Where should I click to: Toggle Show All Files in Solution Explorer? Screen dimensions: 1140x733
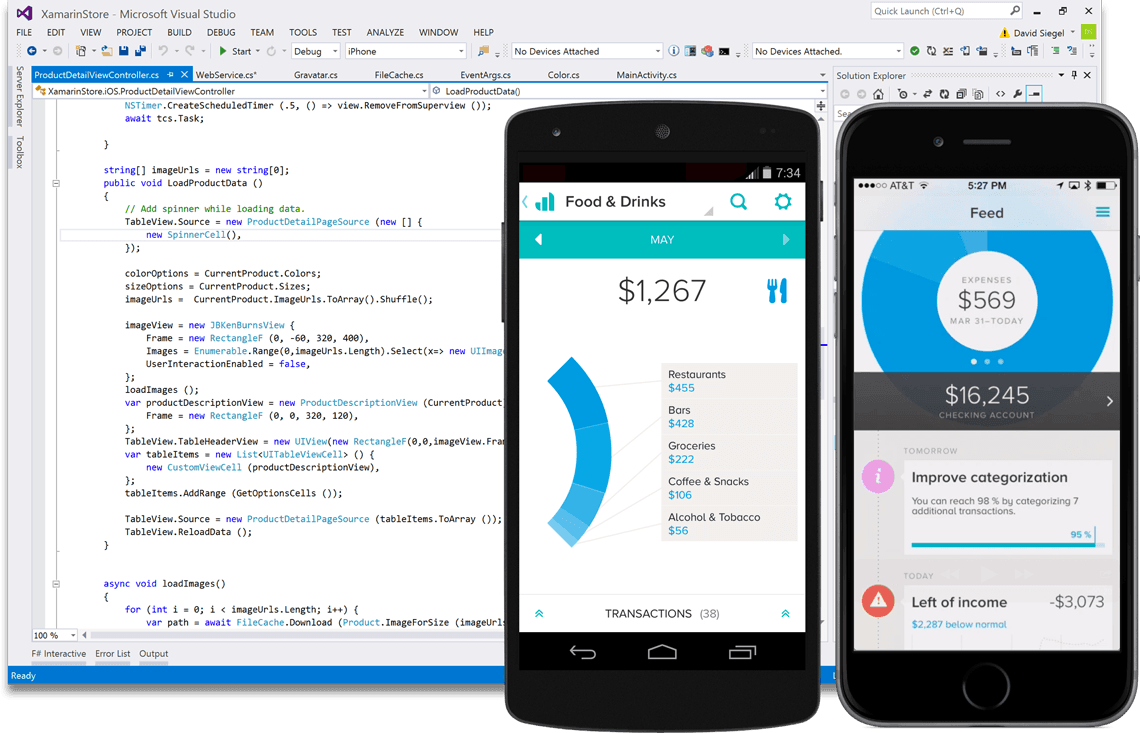click(x=978, y=94)
